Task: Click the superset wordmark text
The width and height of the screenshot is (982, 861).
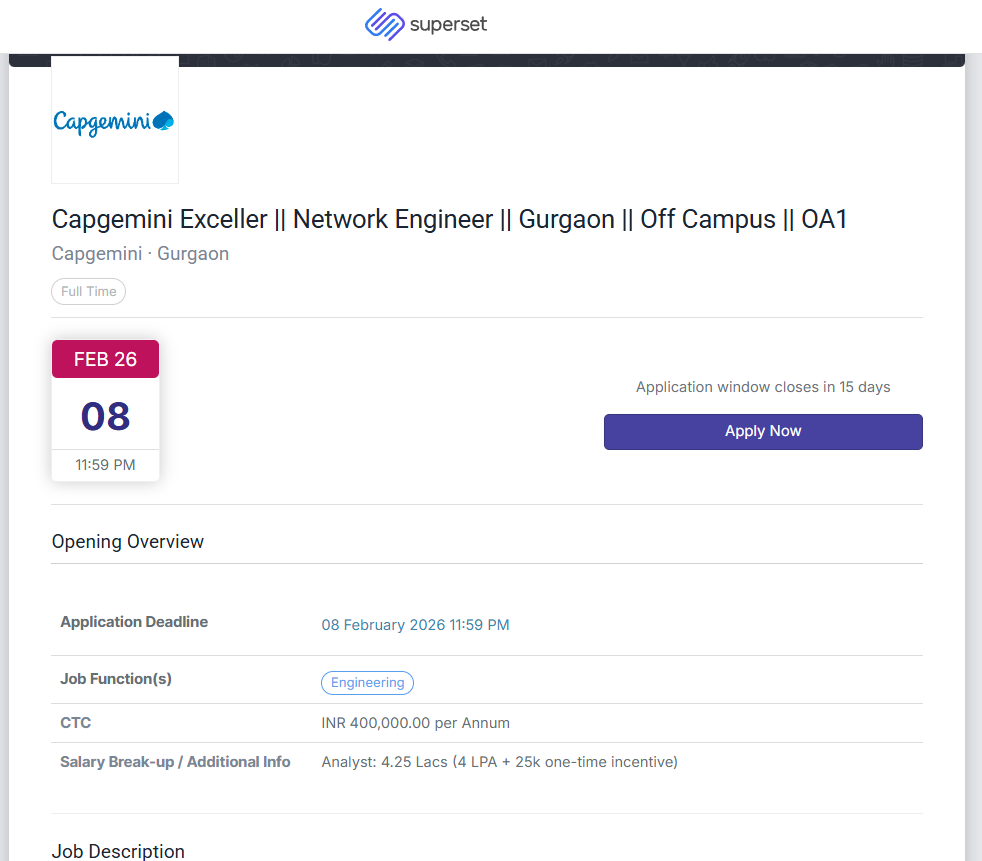Action: (x=448, y=24)
